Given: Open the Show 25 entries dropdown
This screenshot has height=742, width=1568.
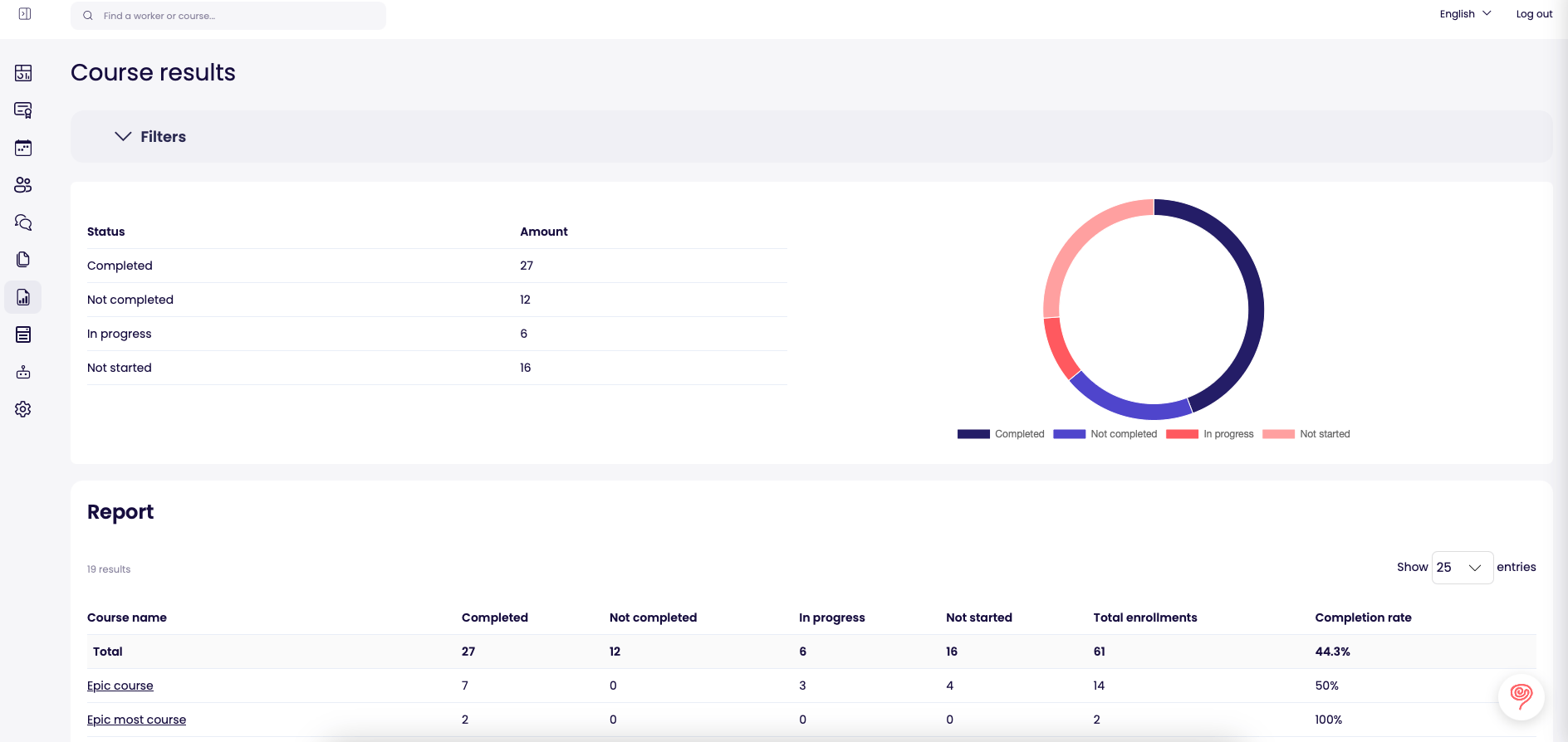Looking at the screenshot, I should point(1462,568).
